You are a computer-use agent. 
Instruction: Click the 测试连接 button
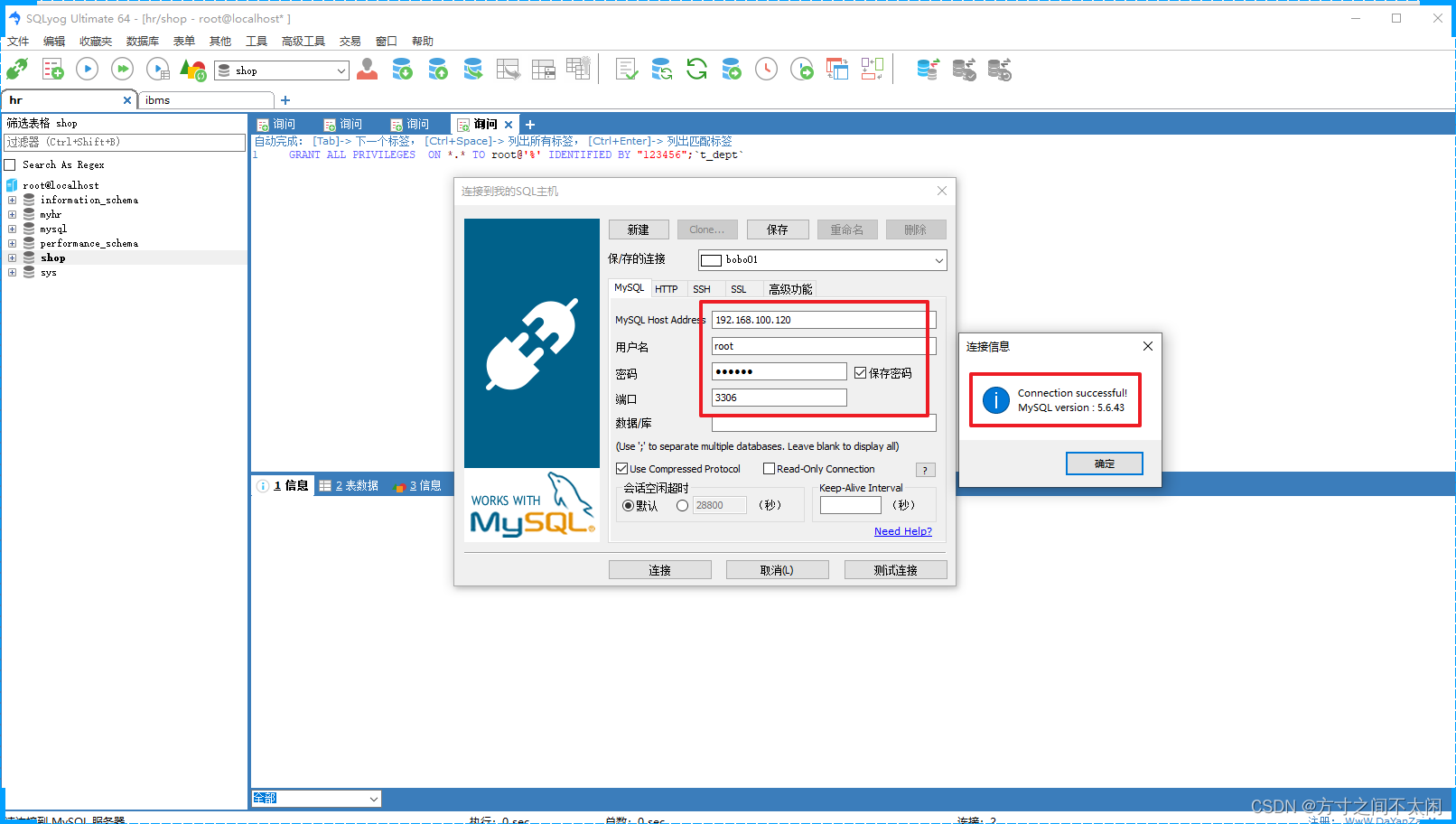896,570
